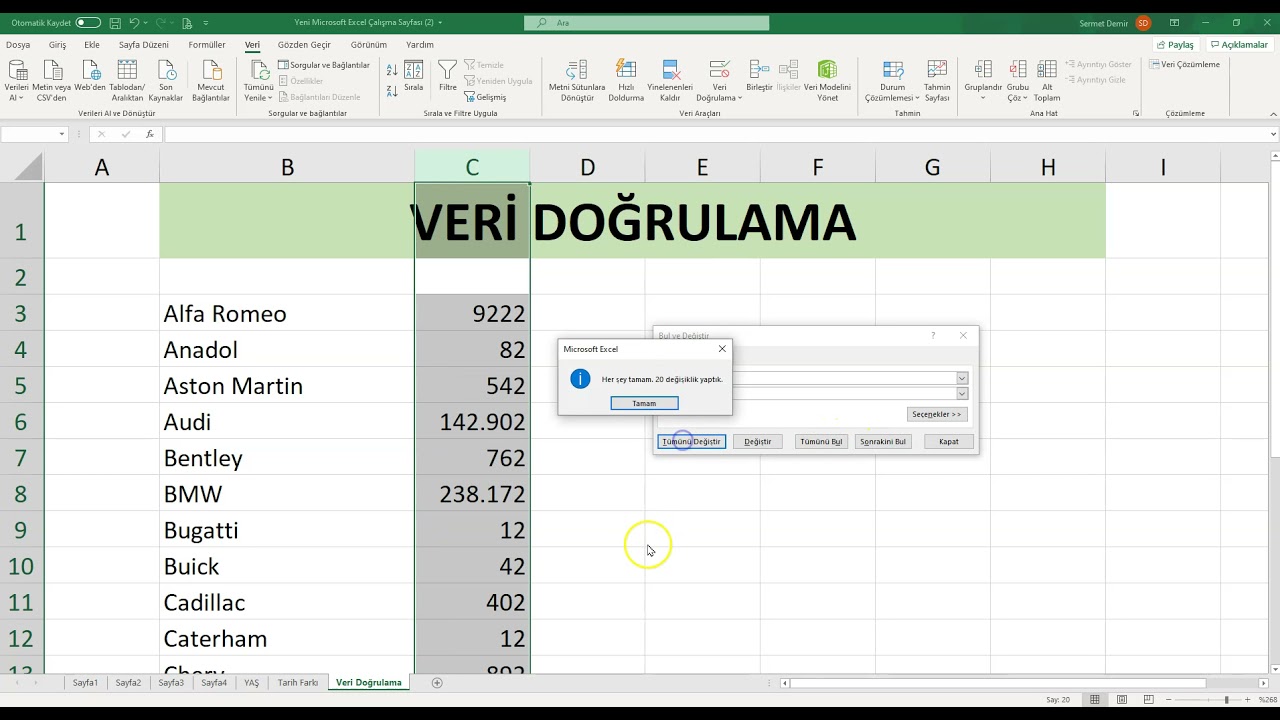Switch to the Formüller tab
The width and height of the screenshot is (1280, 720).
tap(207, 45)
